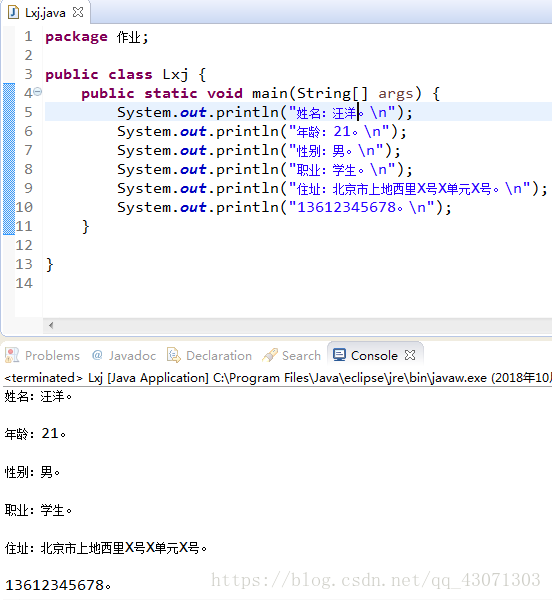The width and height of the screenshot is (552, 600).
Task: Close the Lxj.java editor tab
Action: click(x=78, y=12)
